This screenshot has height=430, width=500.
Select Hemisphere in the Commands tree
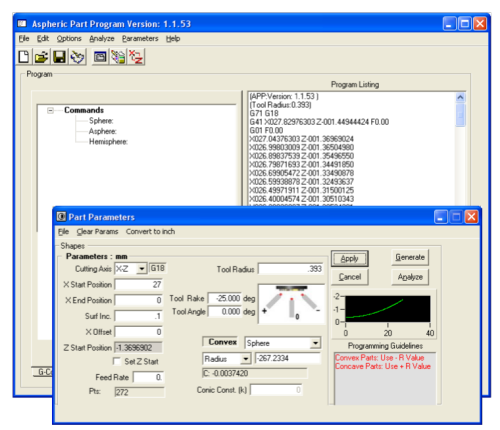pyautogui.click(x=108, y=142)
